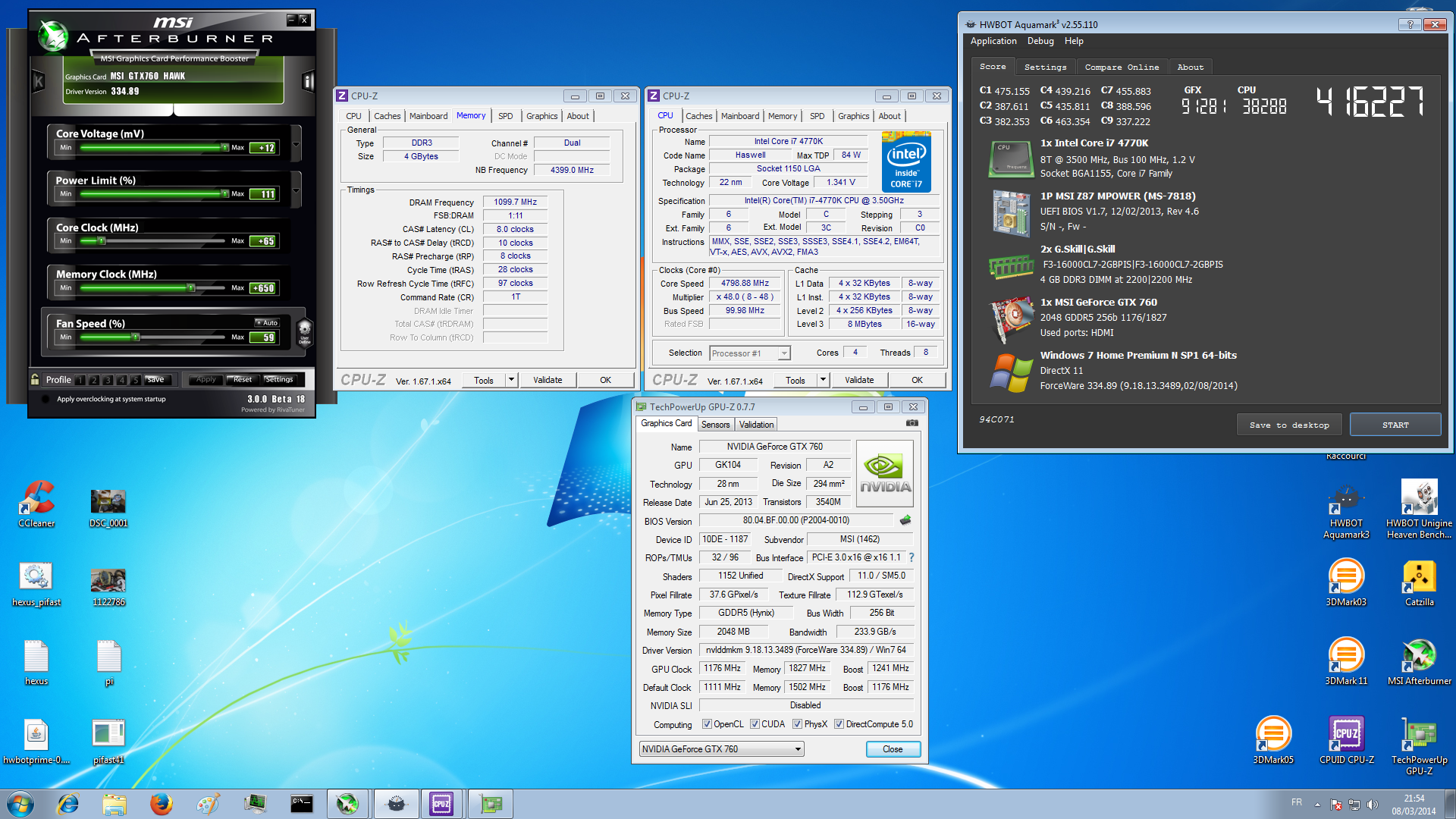1456x819 pixels.
Task: Click the CPU-Z taskbar button
Action: click(x=441, y=804)
